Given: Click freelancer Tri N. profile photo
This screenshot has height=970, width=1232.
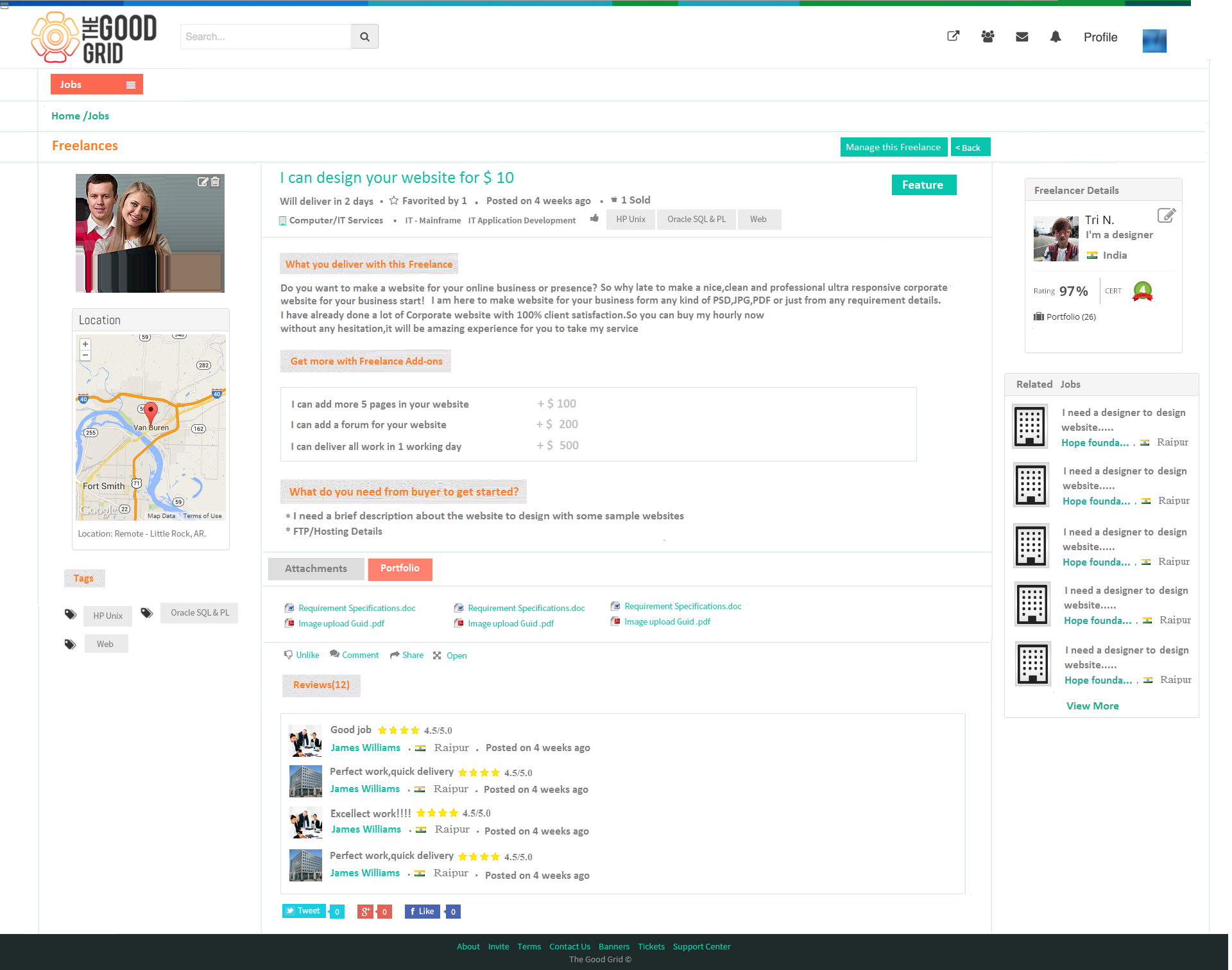Looking at the screenshot, I should (1056, 239).
